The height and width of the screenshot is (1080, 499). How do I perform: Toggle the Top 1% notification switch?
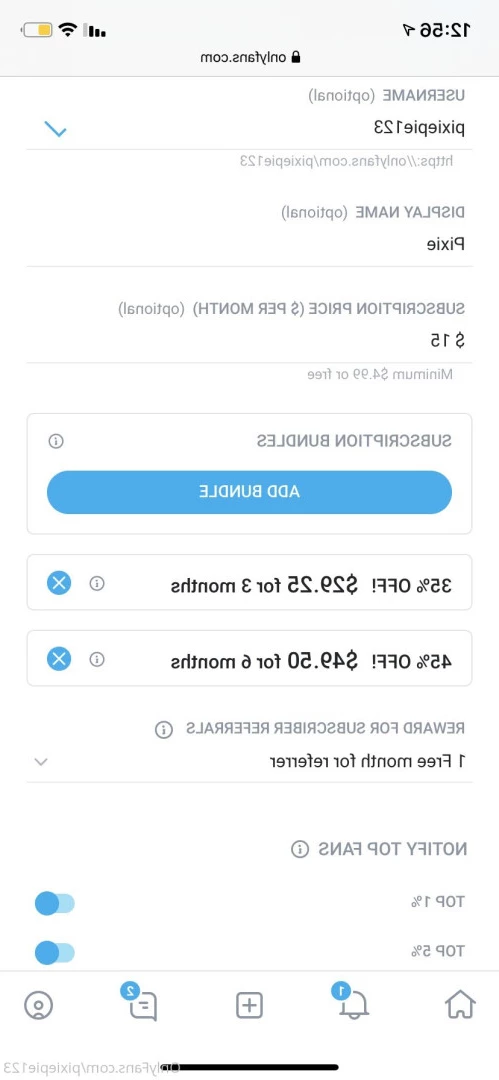coord(54,903)
